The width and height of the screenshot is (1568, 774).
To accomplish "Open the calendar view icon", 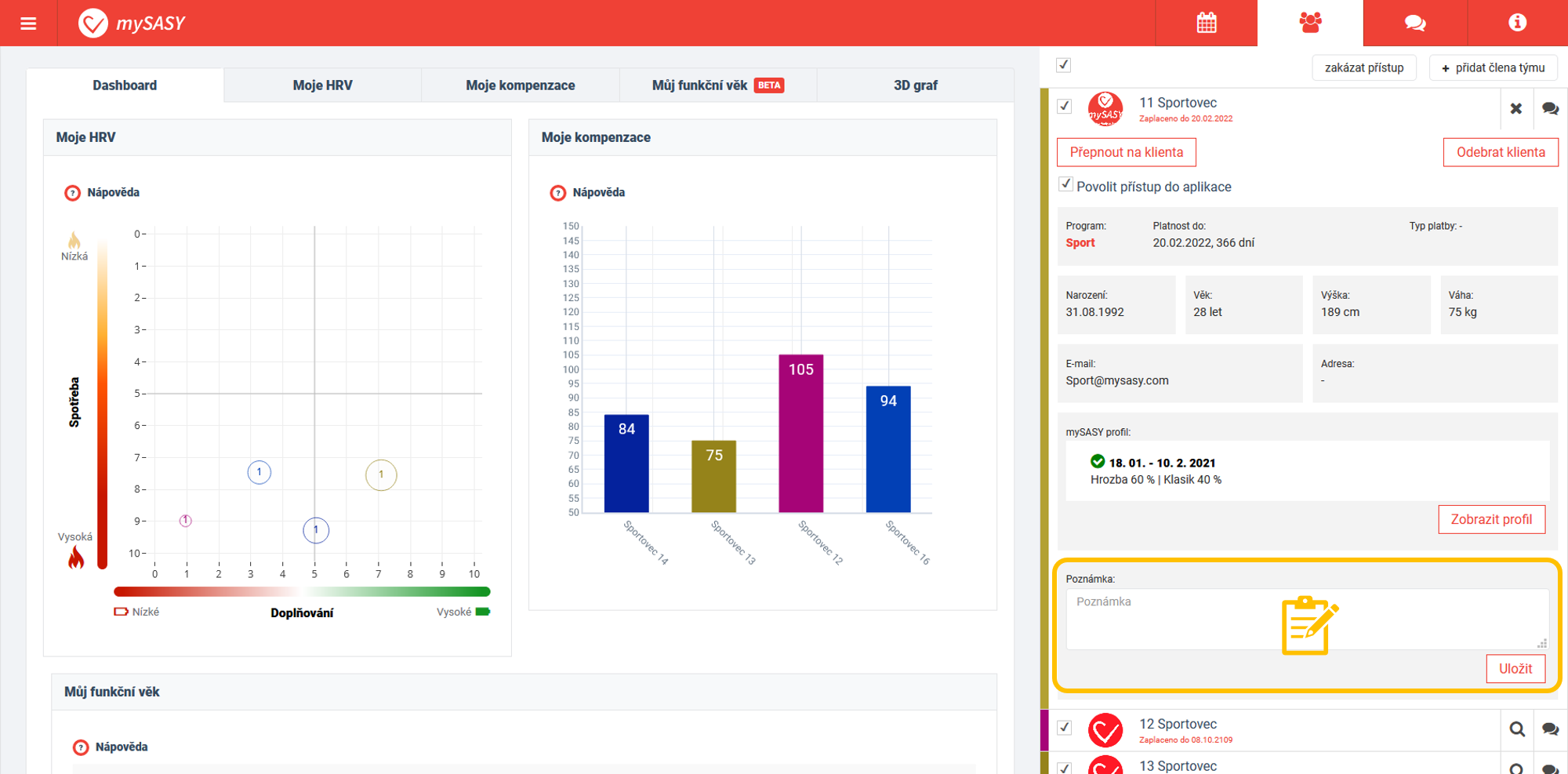I will coord(1207,23).
